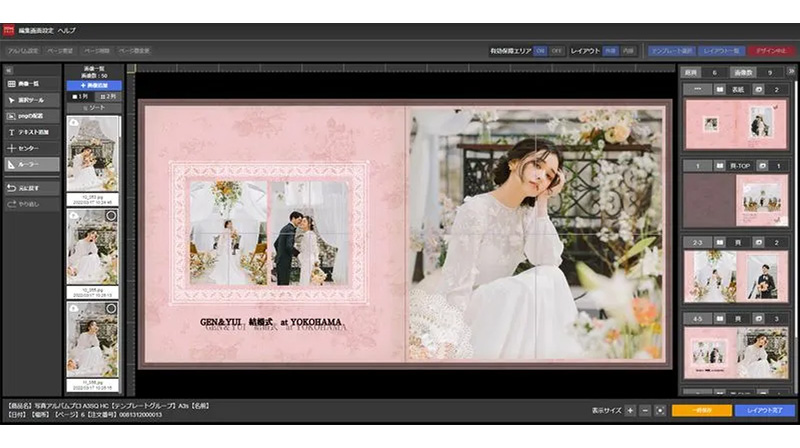Open the 2-3 page spread thumbnail
The width and height of the screenshot is (800, 448).
coord(736,277)
